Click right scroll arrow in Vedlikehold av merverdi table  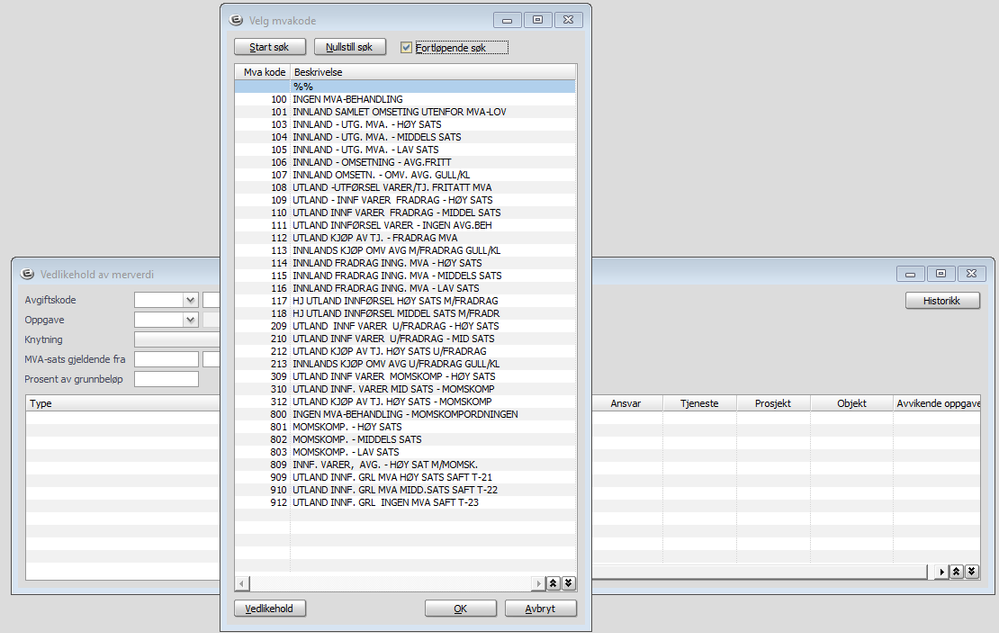coord(942,571)
